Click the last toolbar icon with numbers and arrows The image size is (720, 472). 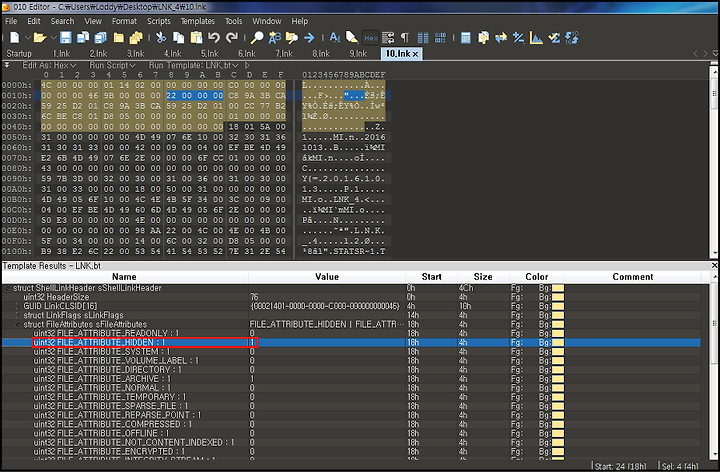pyautogui.click(x=572, y=38)
